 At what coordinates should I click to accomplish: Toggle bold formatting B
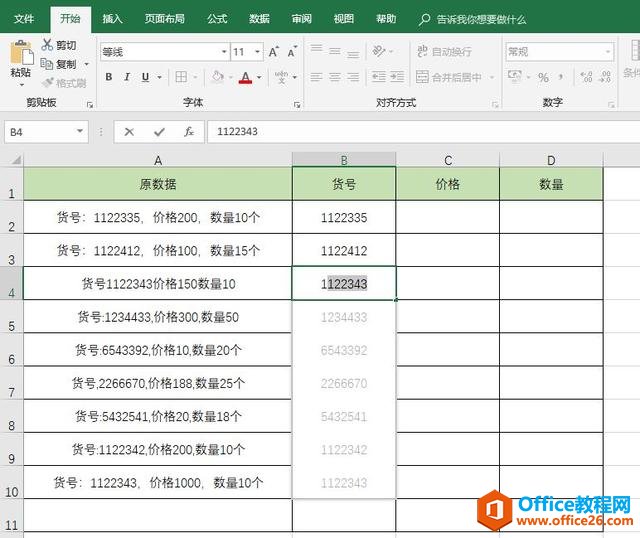[x=109, y=77]
